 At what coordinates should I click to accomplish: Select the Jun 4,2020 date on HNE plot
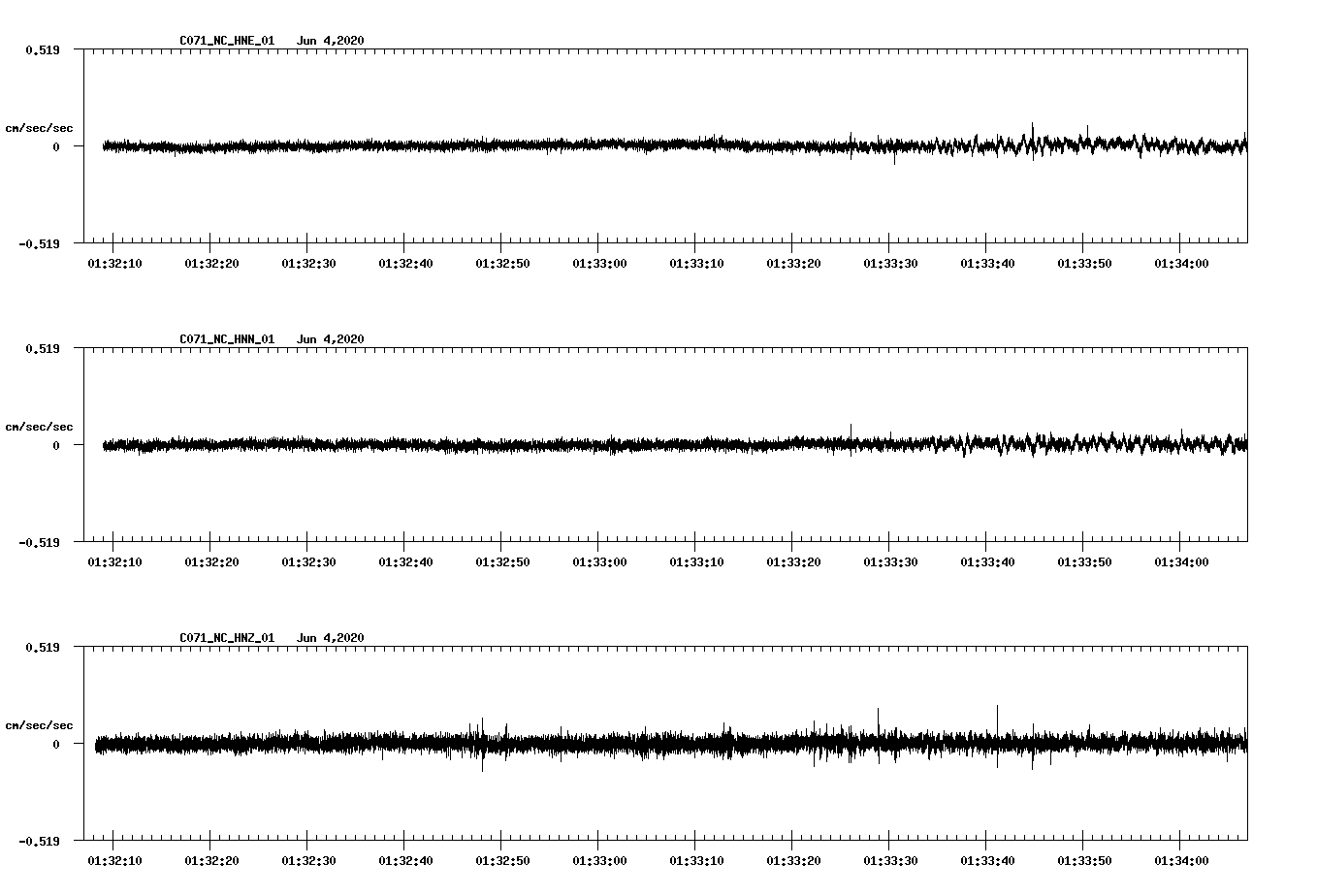[x=331, y=41]
